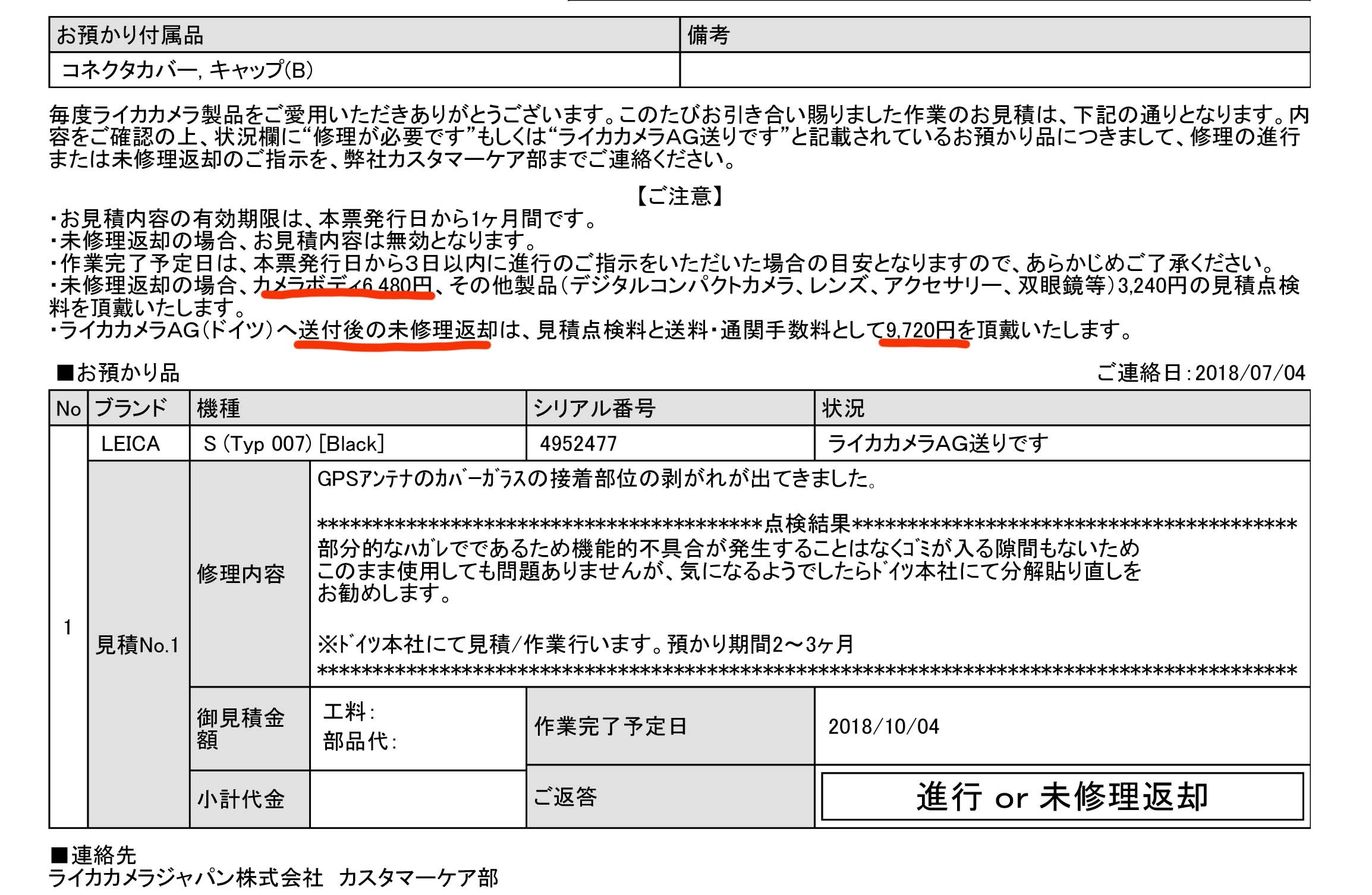Image resolution: width=1372 pixels, height=895 pixels.
Task: Click the 【ご注意】 heading
Action: tap(679, 196)
